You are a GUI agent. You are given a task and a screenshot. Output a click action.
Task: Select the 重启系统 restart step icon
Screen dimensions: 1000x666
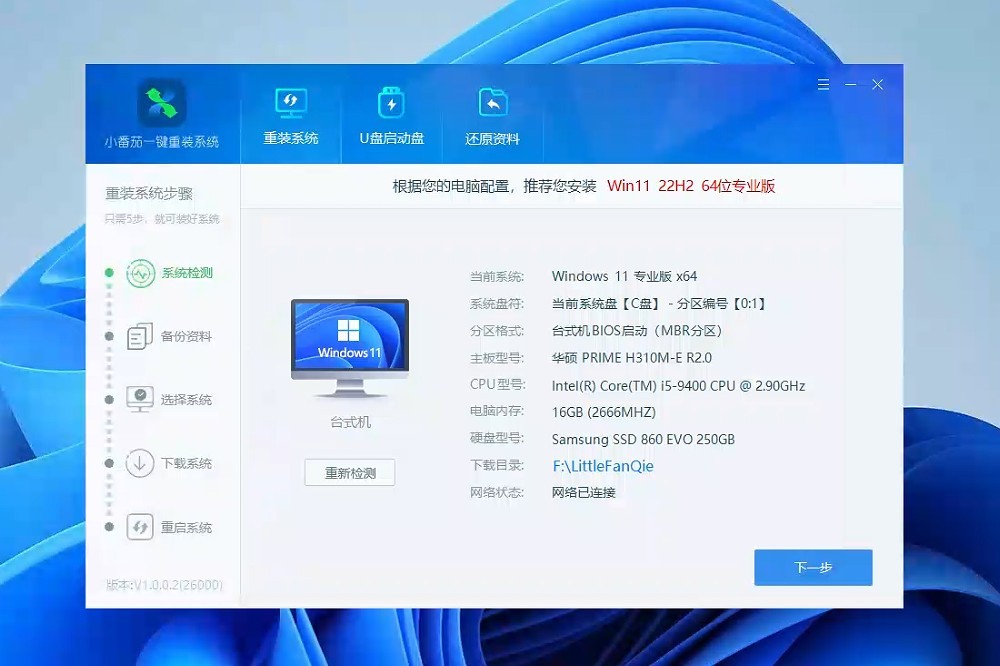click(142, 527)
